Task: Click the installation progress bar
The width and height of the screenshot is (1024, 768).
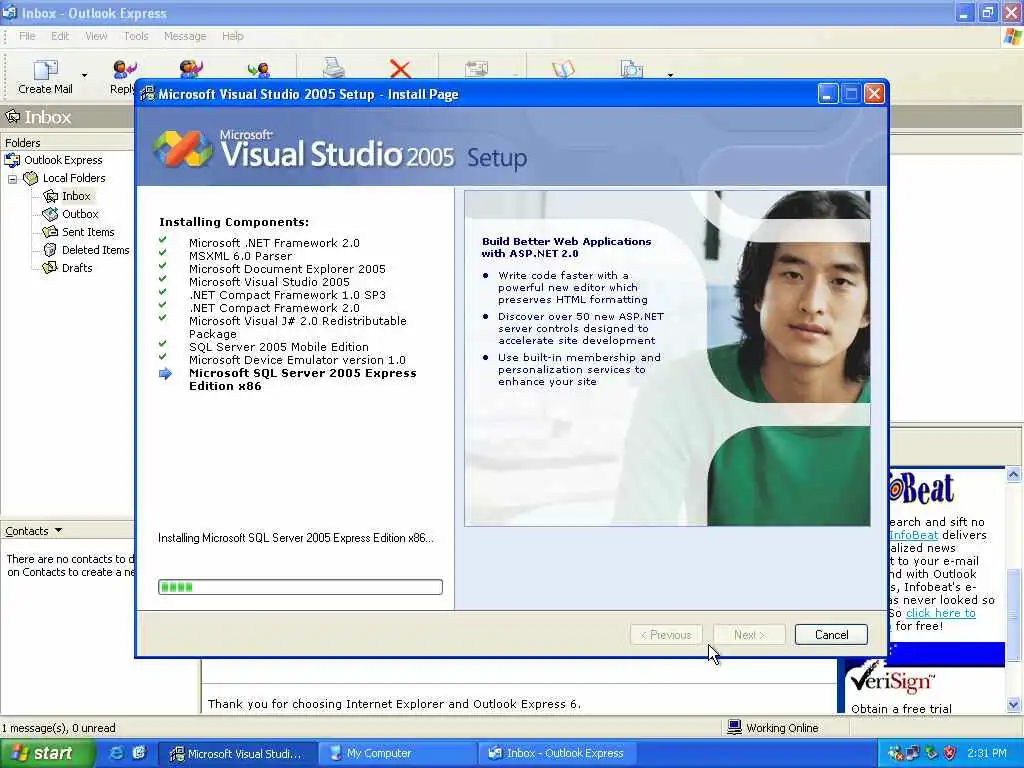Action: pos(300,587)
